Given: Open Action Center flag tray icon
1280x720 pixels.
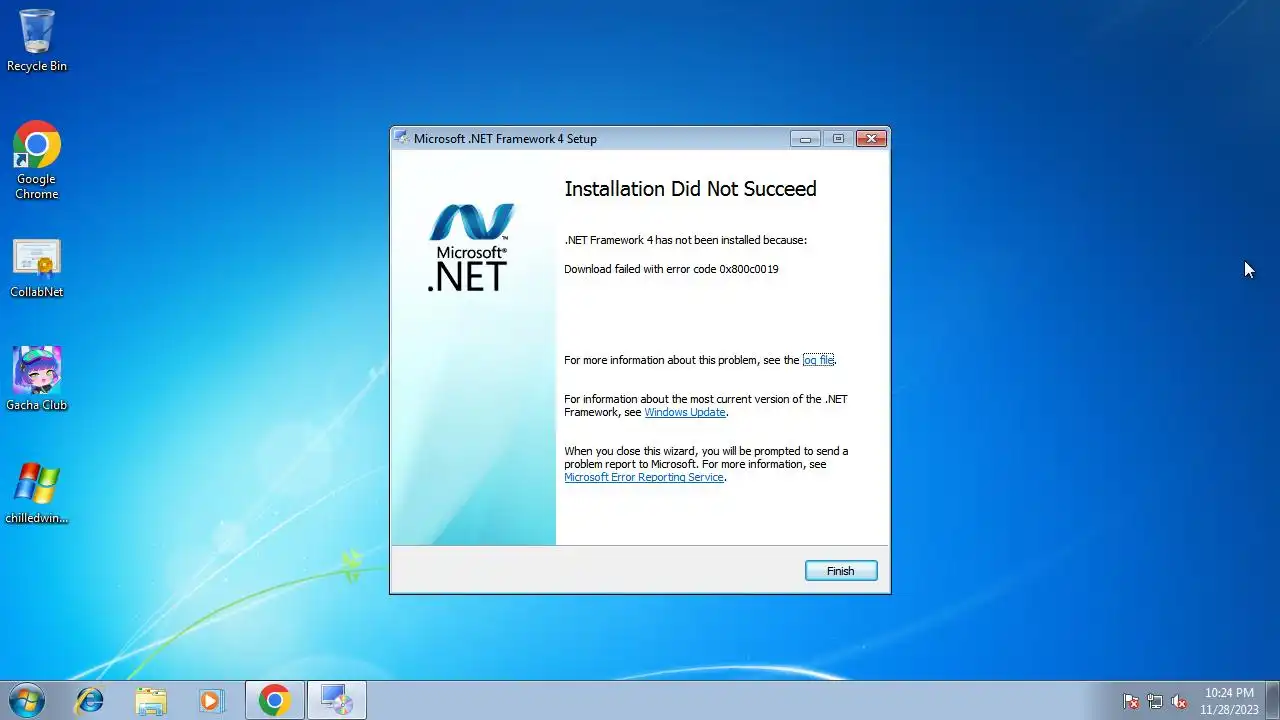Looking at the screenshot, I should (x=1131, y=702).
